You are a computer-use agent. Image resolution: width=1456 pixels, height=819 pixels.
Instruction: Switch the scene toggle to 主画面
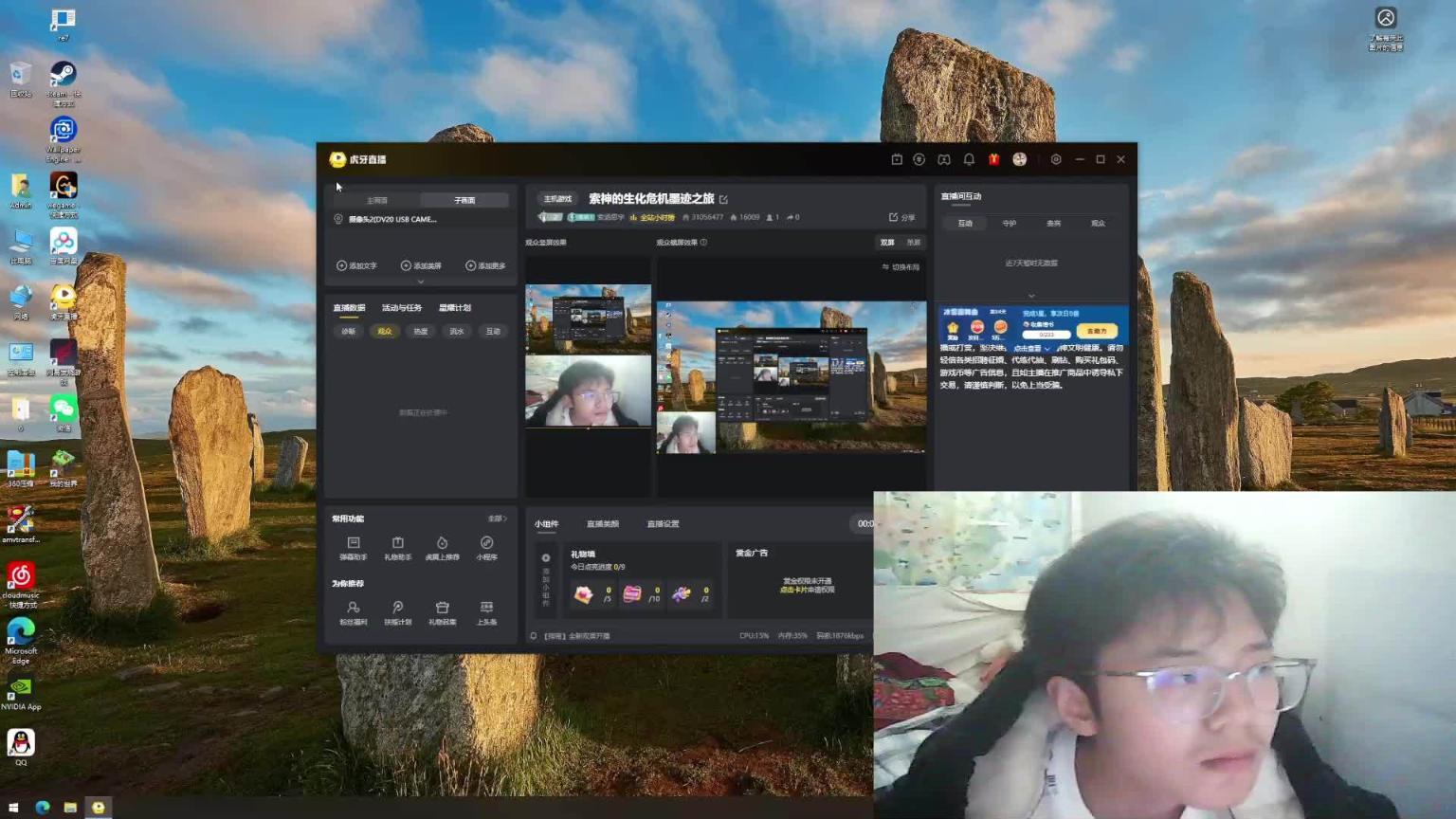click(377, 201)
